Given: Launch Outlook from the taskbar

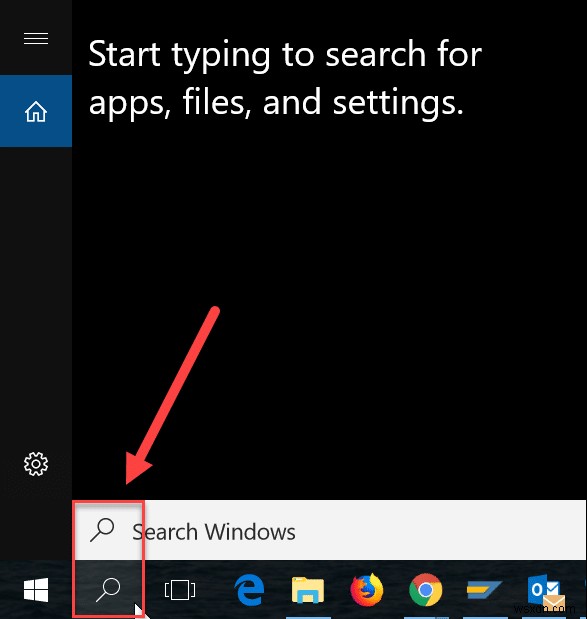Looking at the screenshot, I should pos(546,591).
